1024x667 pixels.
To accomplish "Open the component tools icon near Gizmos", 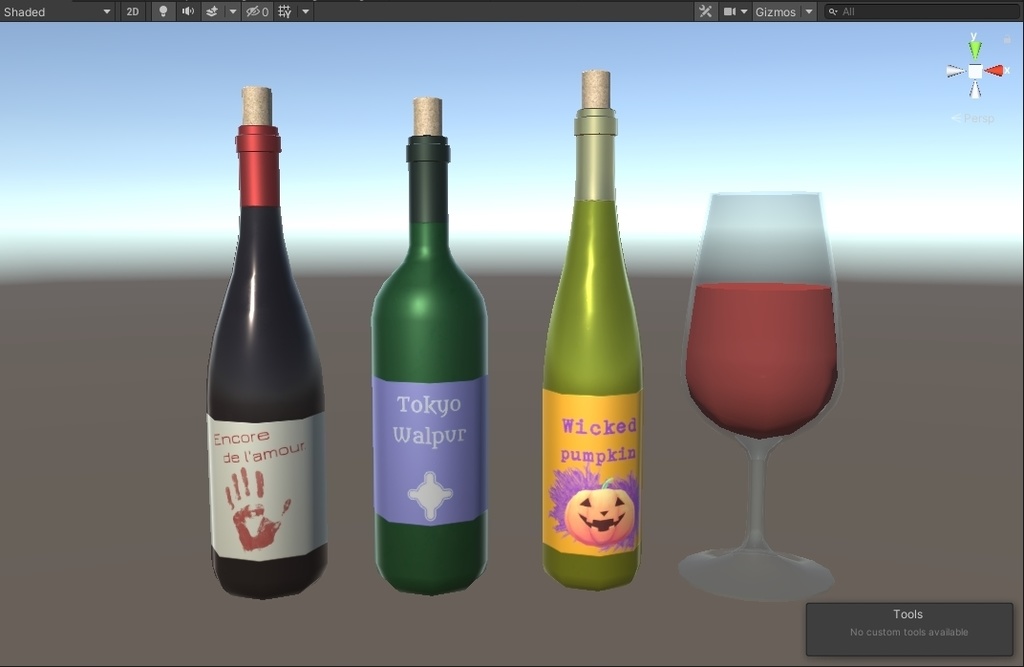I will pos(706,11).
